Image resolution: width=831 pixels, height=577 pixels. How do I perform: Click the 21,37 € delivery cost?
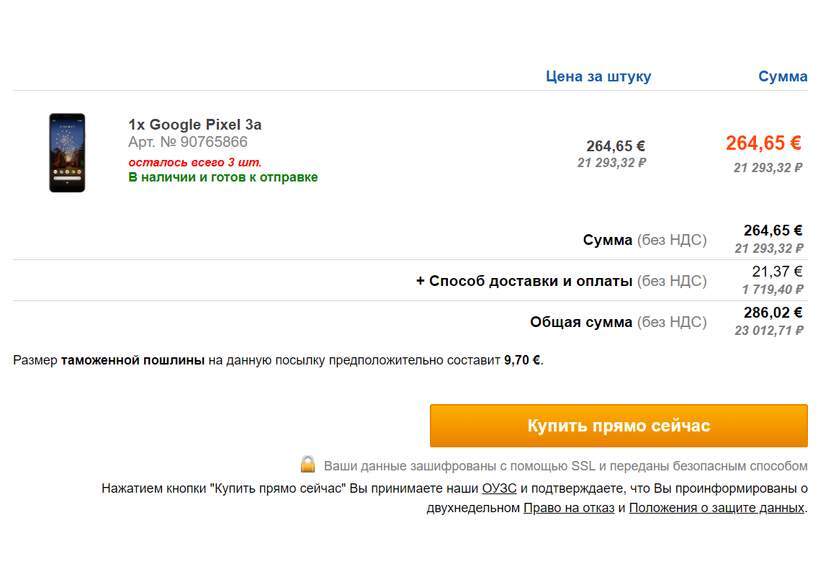777,271
